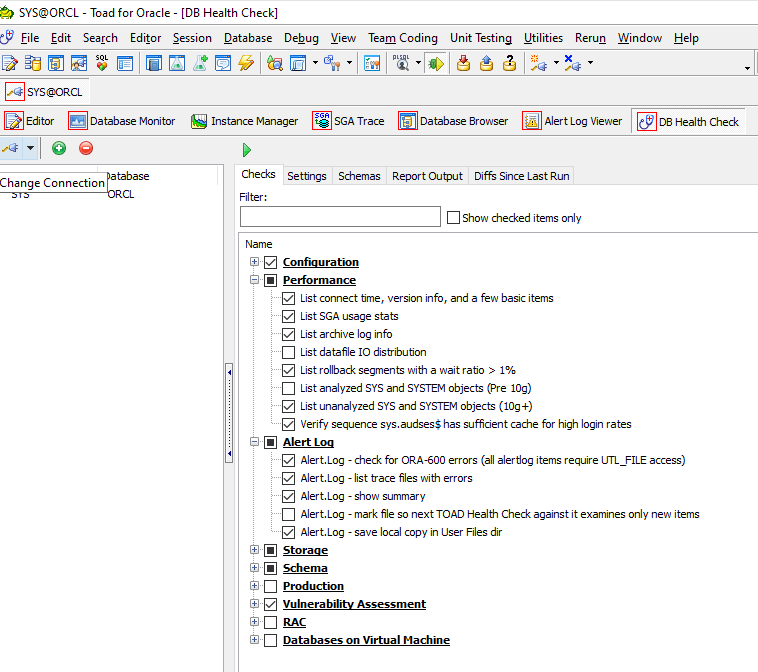
Task: Click the object search magnifier icon
Action: point(275,63)
